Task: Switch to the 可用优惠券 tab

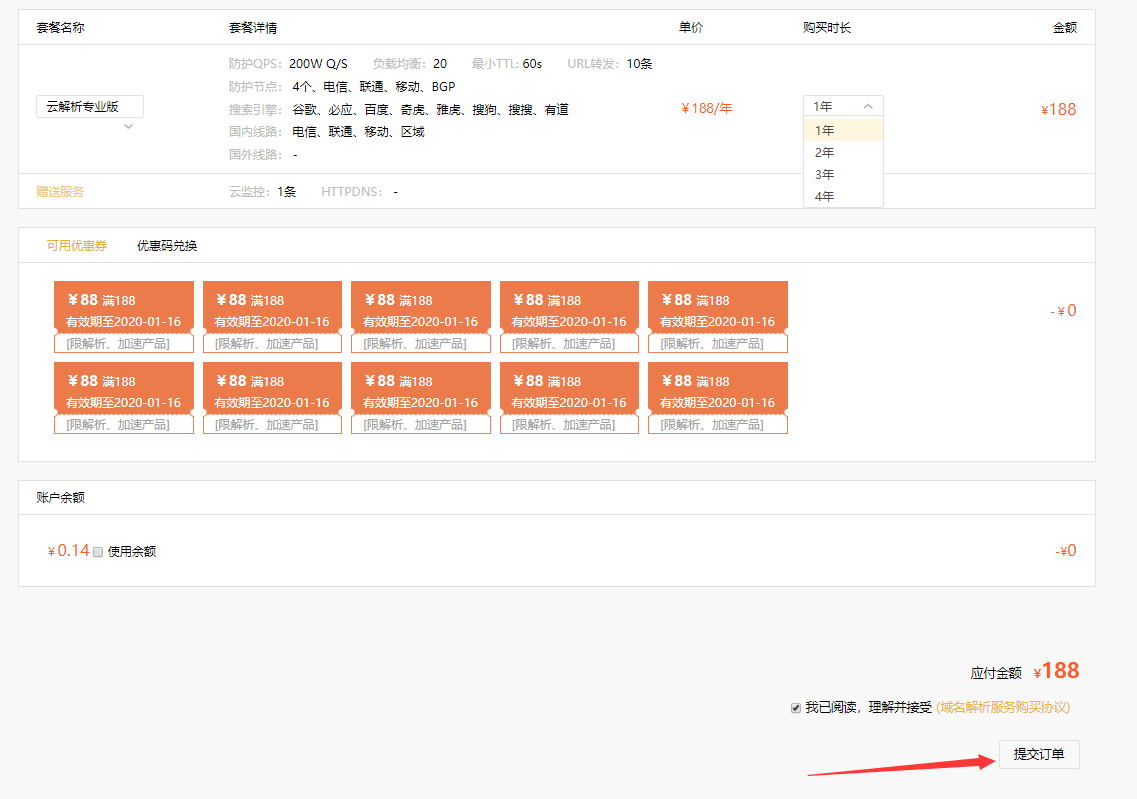Action: click(78, 245)
